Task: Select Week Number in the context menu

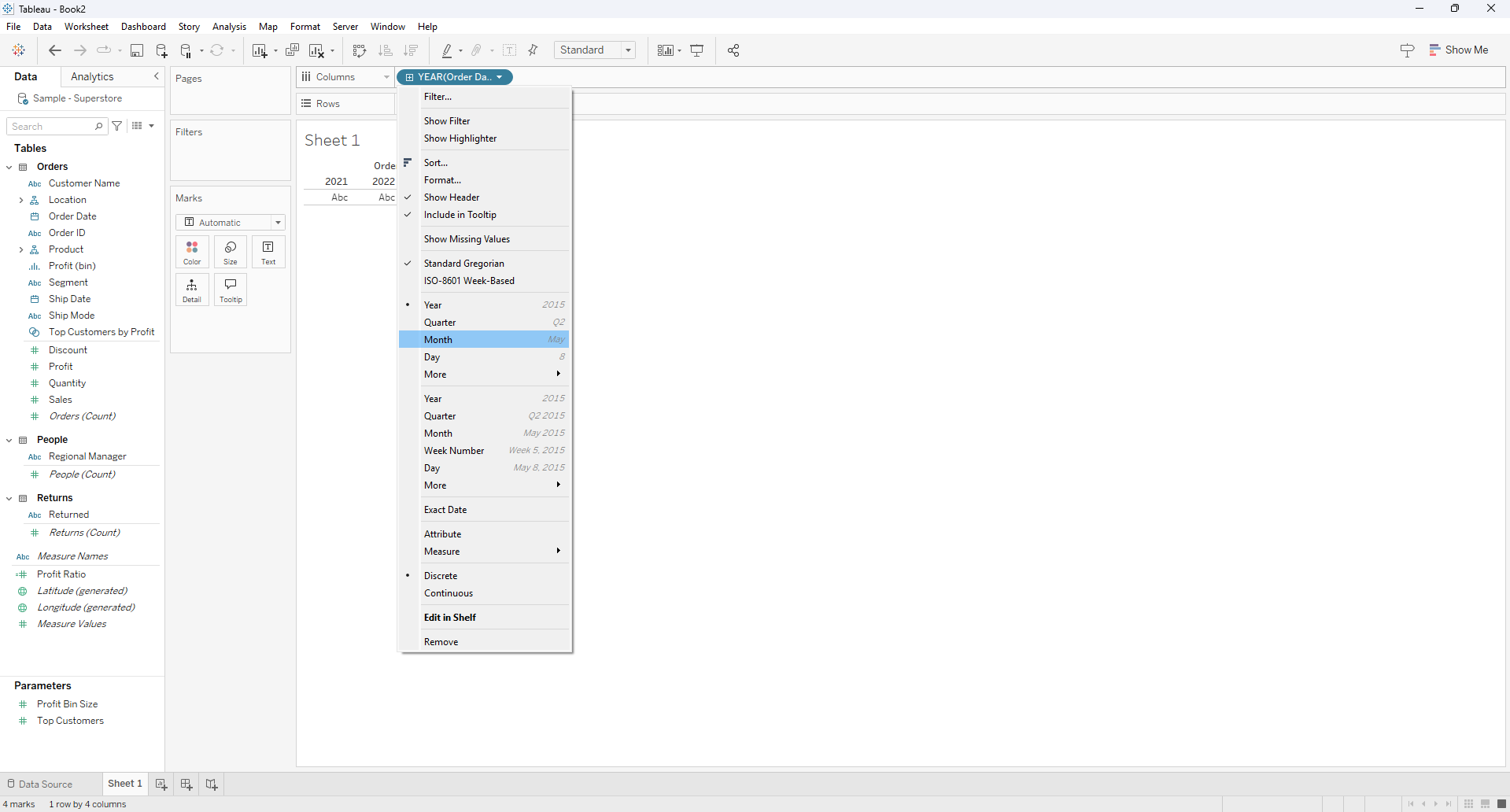Action: click(484, 451)
